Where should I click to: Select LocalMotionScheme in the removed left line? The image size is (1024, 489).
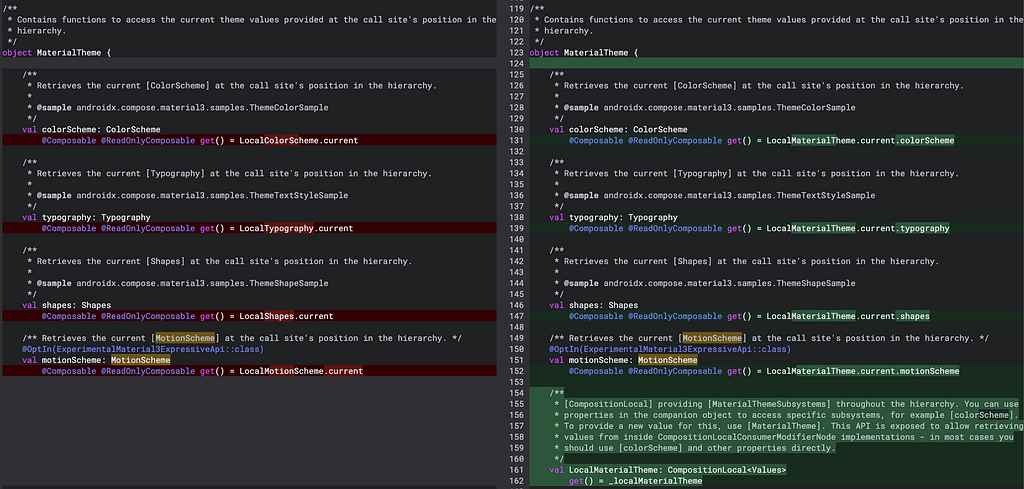pyautogui.click(x=283, y=371)
